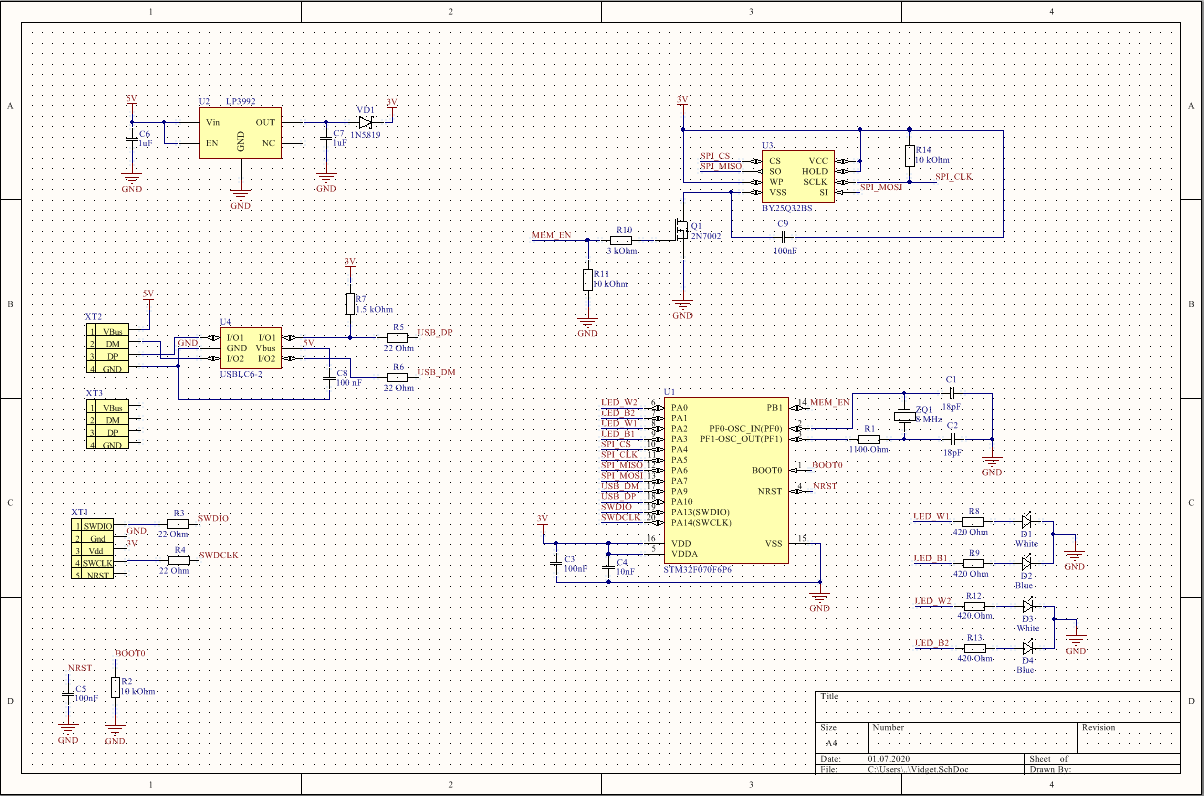Select resistor R5 on USB_DP line

[x=398, y=337]
